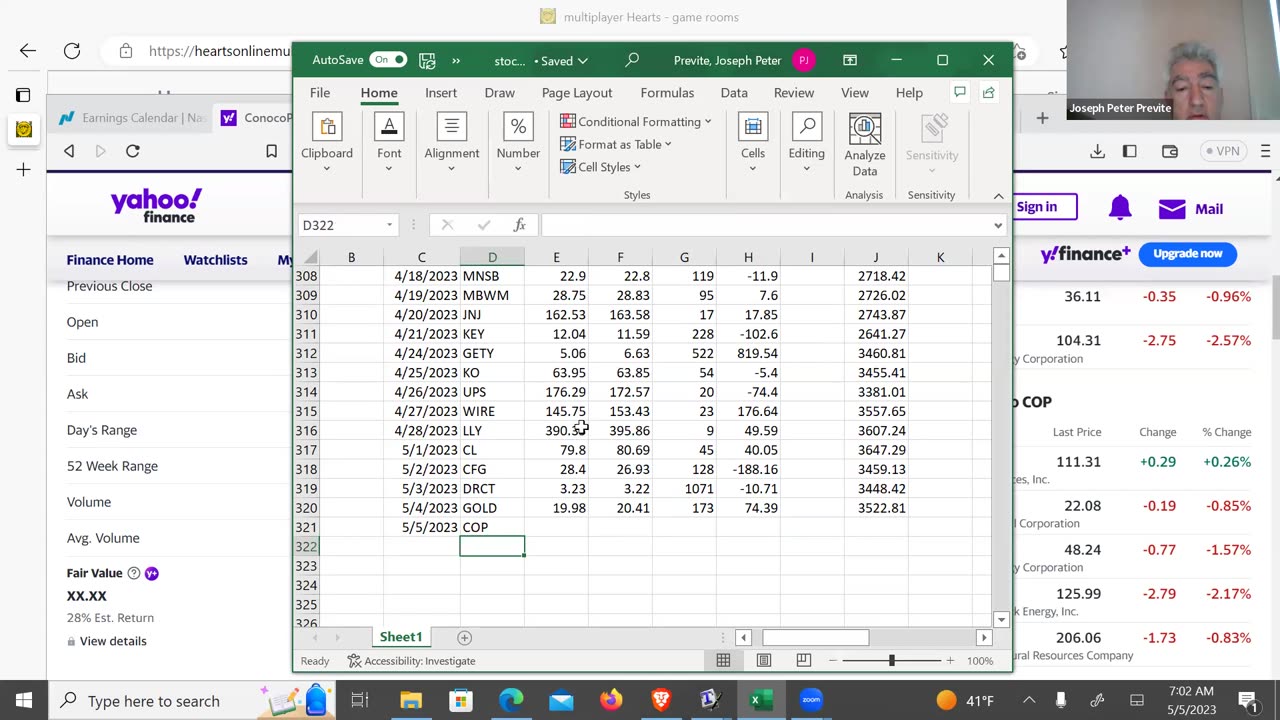
Task: Select the cell containing COP
Action: tap(492, 527)
